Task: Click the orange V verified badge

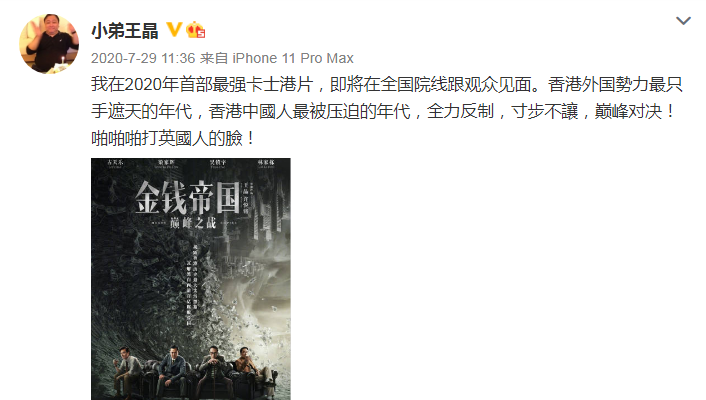Action: click(x=174, y=30)
